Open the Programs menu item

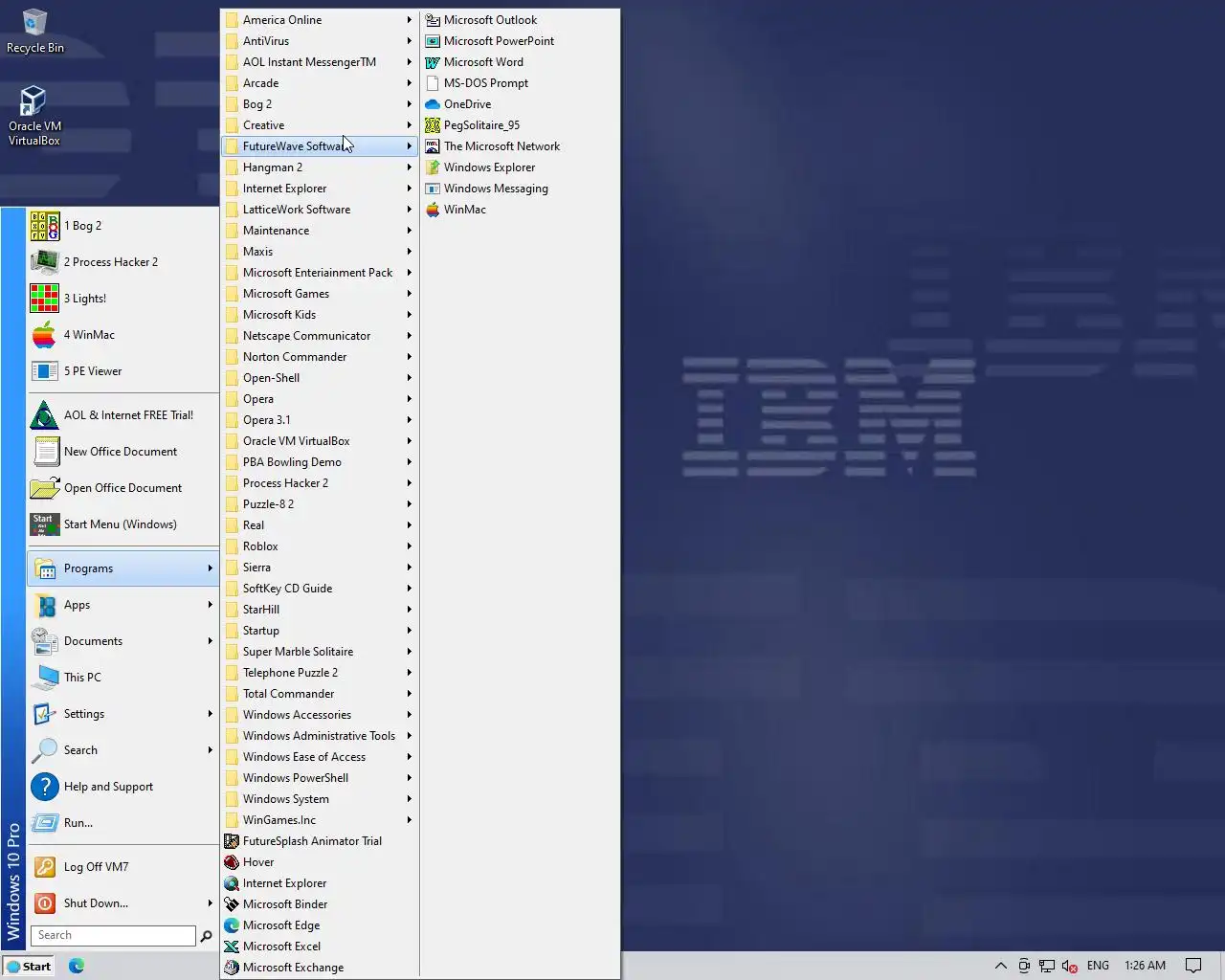[x=123, y=568]
